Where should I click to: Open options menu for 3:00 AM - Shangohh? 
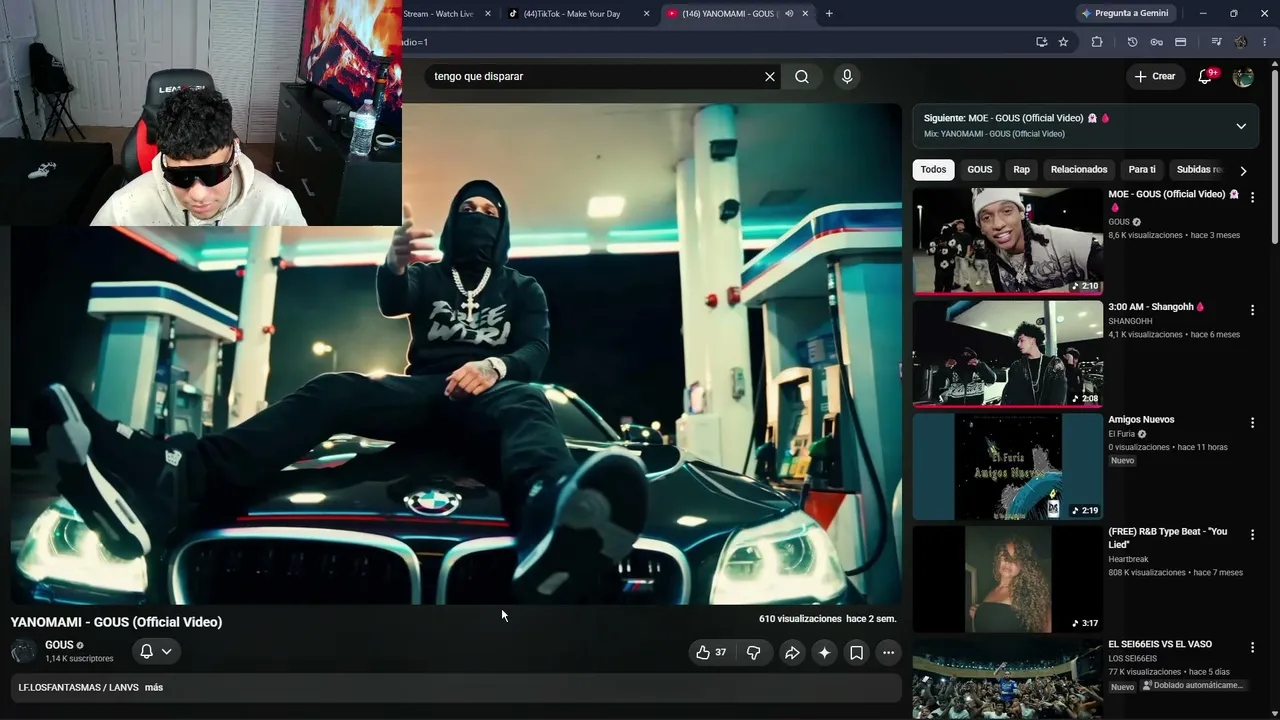[x=1252, y=311]
